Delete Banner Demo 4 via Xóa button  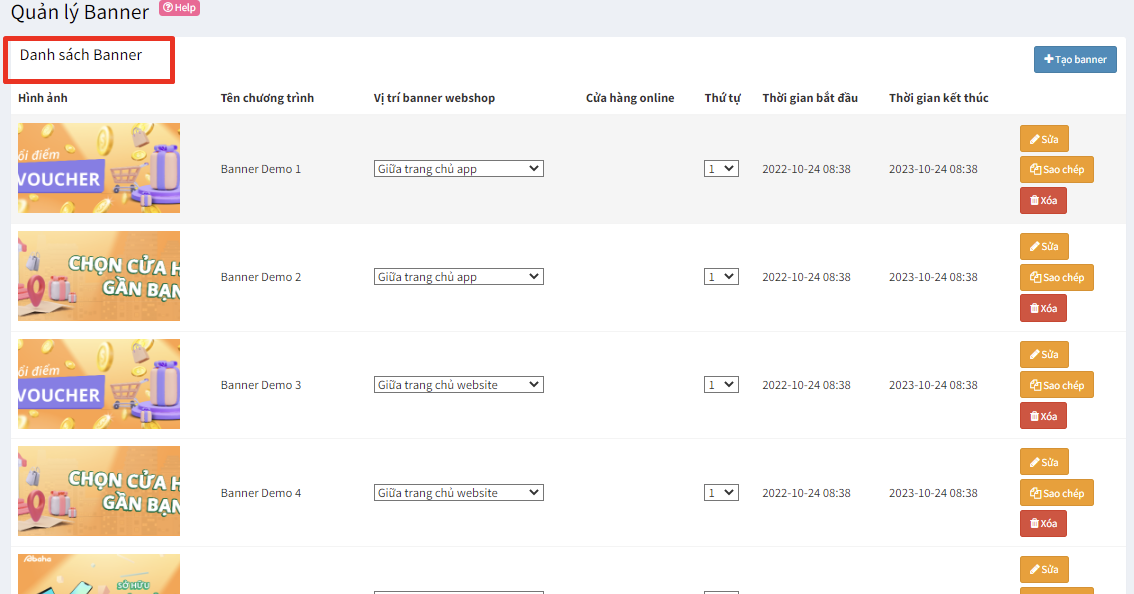point(1043,524)
